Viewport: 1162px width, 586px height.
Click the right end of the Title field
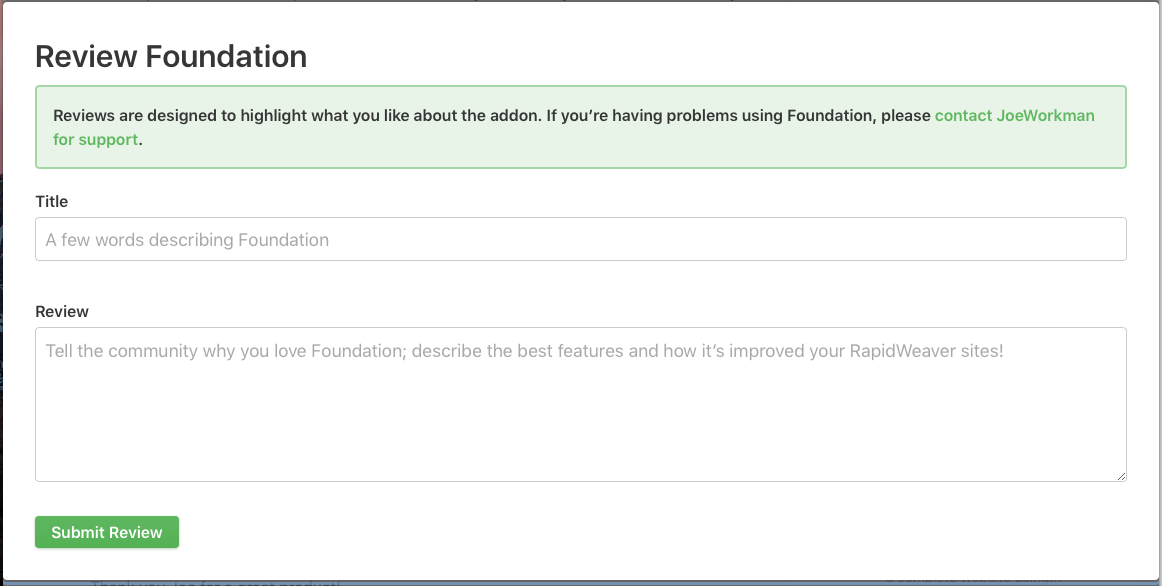coord(1100,240)
